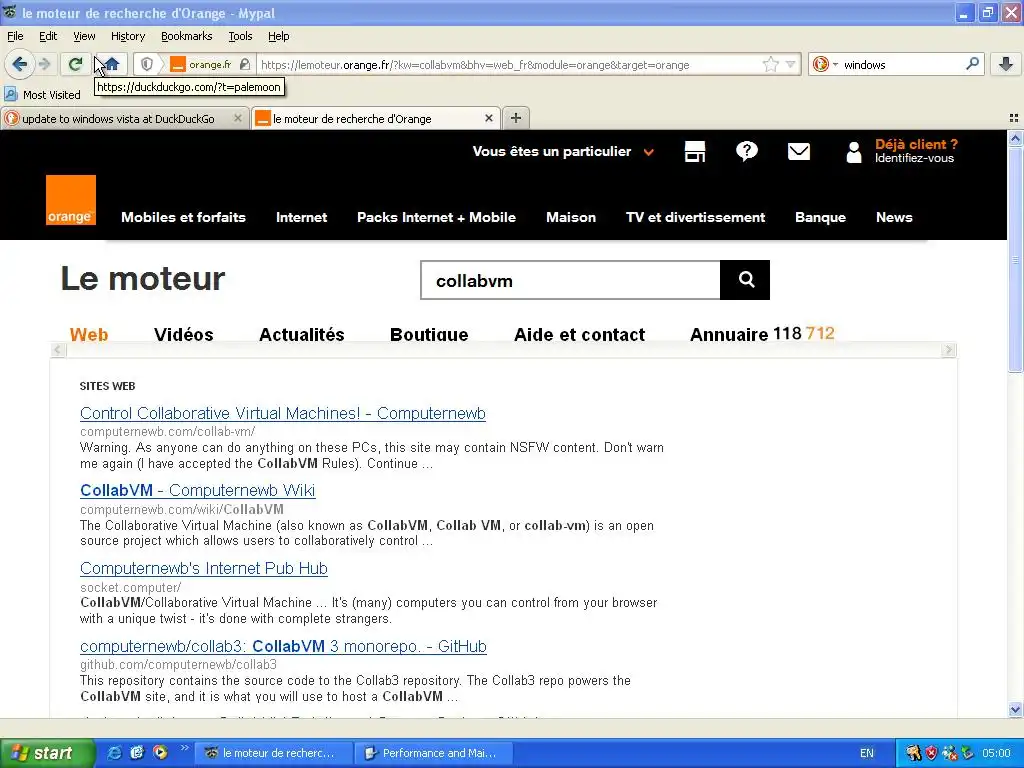Click the right arrow of the tabs scroller
Screen dimensions: 1024x768
pos(948,350)
